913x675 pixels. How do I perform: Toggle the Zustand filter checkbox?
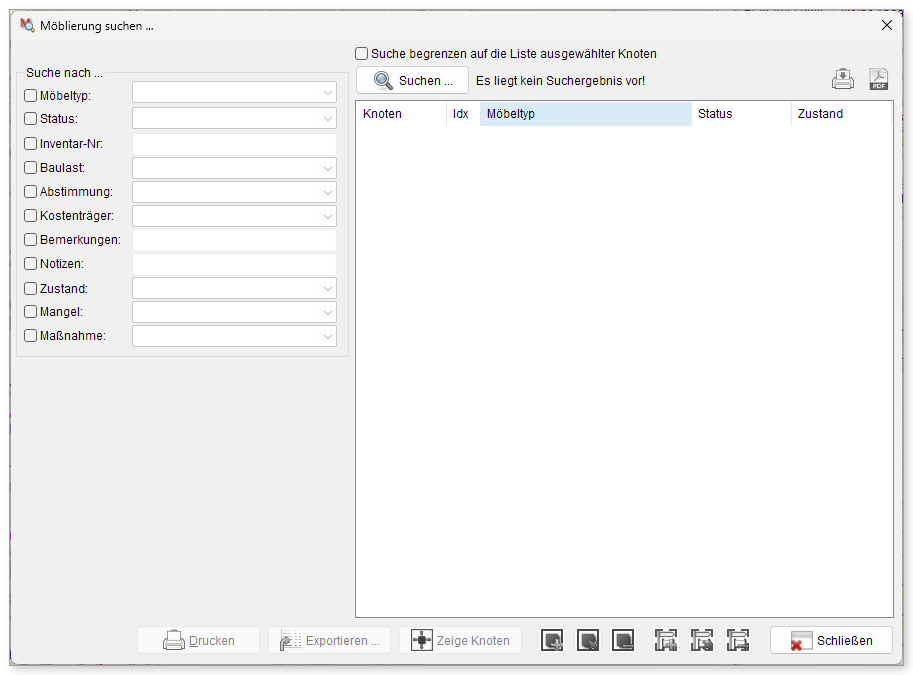(30, 288)
